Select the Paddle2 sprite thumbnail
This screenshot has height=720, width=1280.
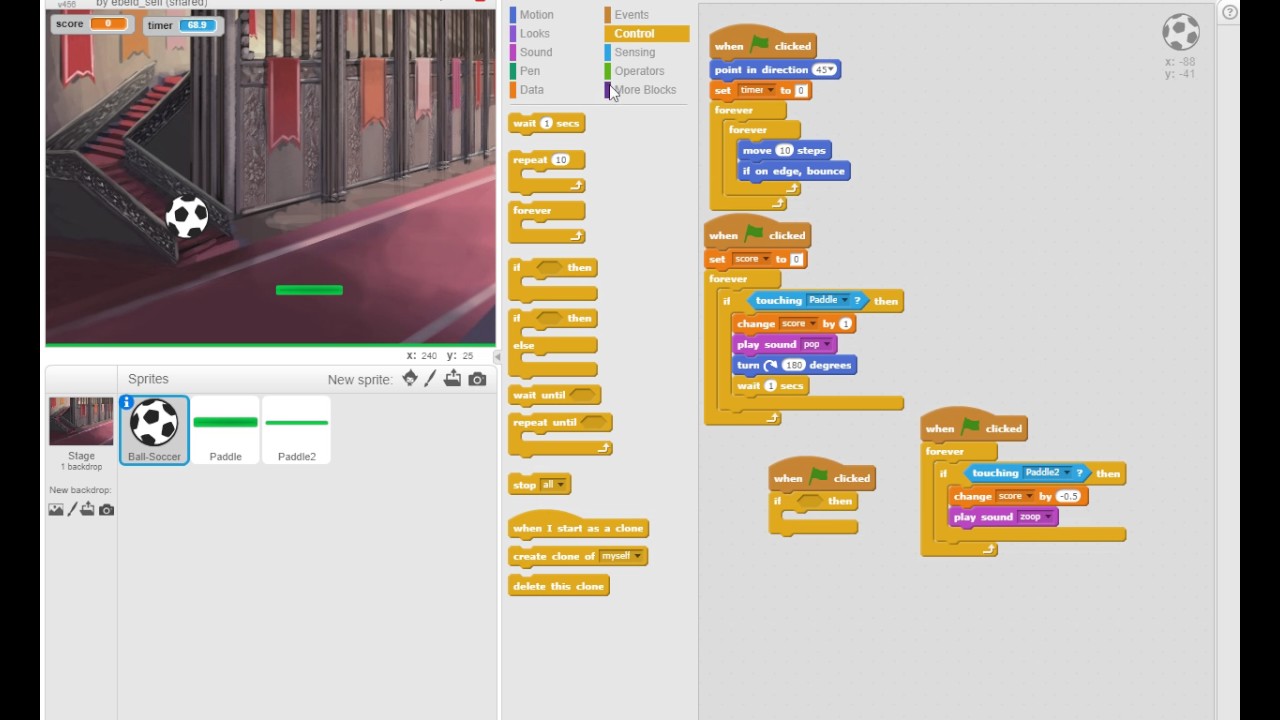point(296,430)
